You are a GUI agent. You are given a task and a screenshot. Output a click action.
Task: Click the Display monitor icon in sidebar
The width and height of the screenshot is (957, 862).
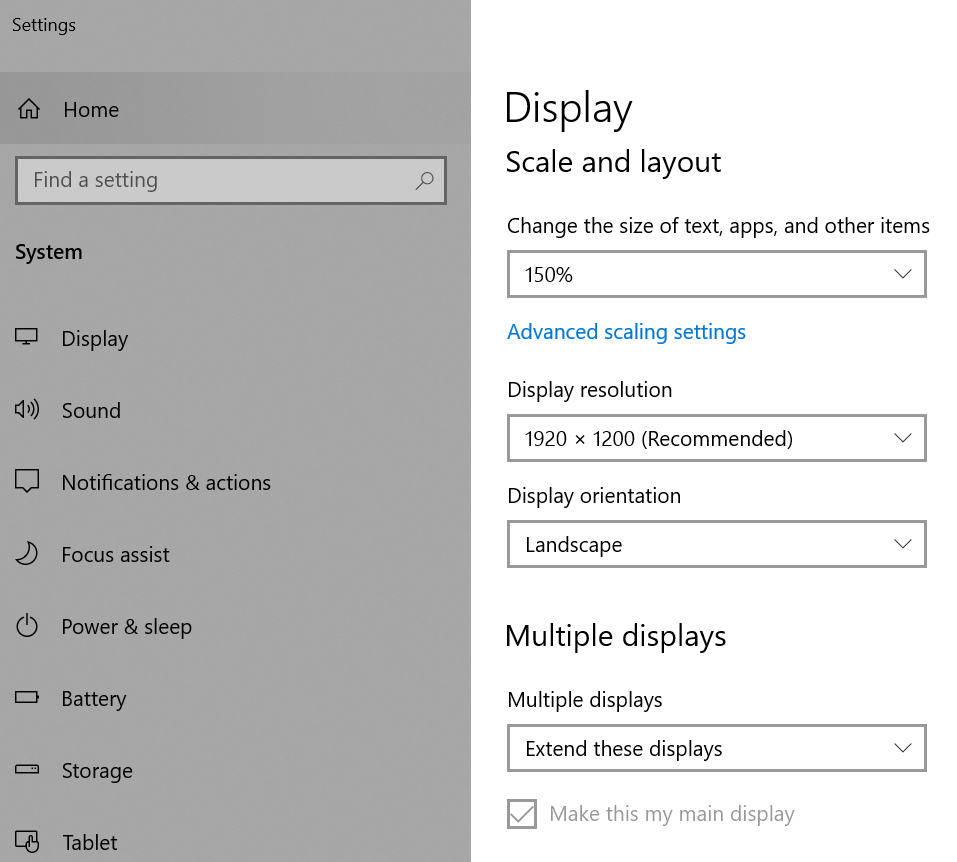[26, 337]
